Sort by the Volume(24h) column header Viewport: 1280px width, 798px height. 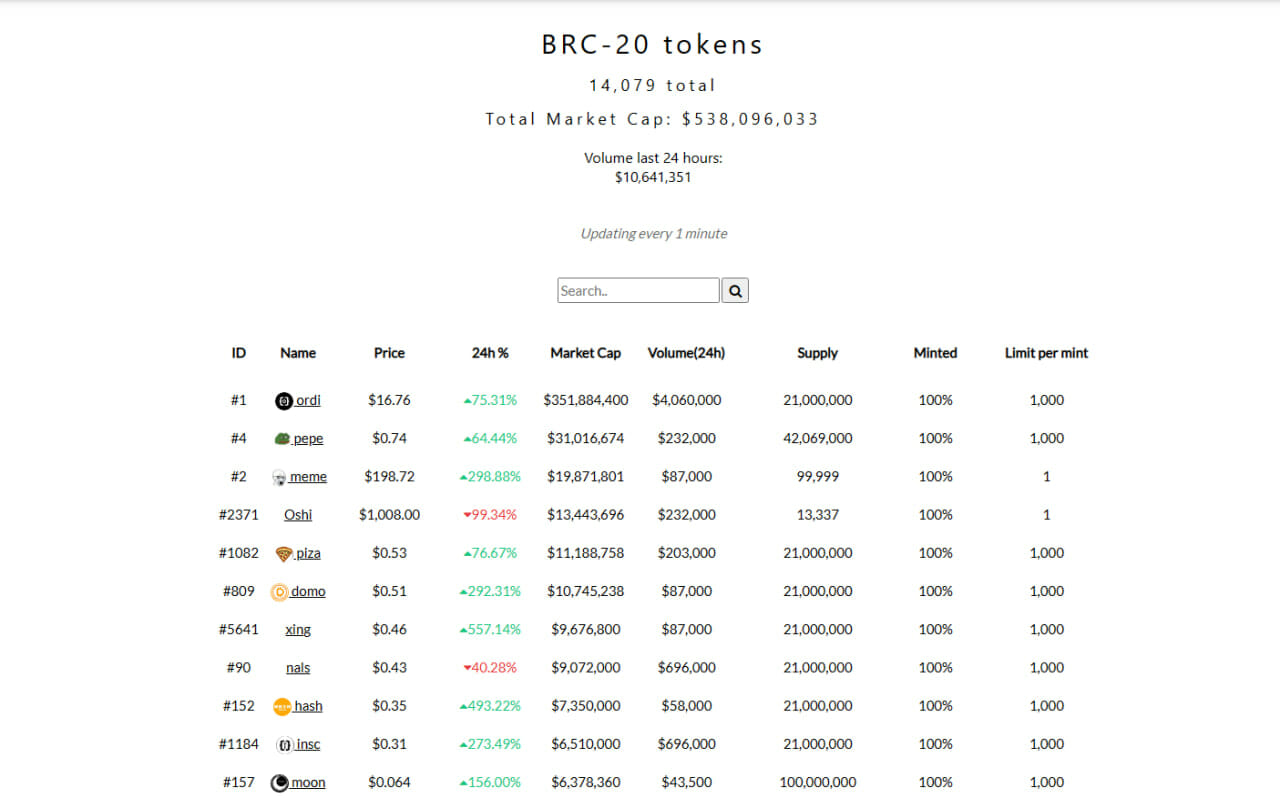point(686,353)
